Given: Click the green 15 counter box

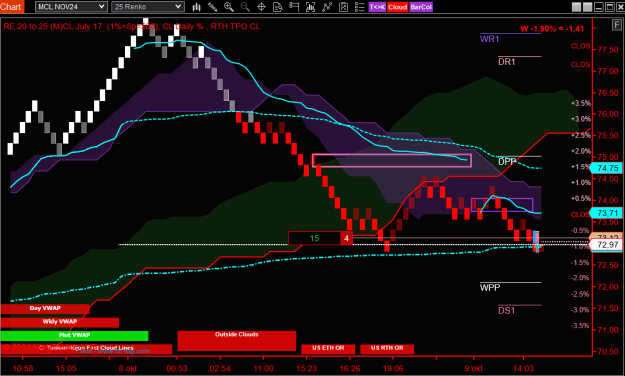Looking at the screenshot, I should pos(314,238).
